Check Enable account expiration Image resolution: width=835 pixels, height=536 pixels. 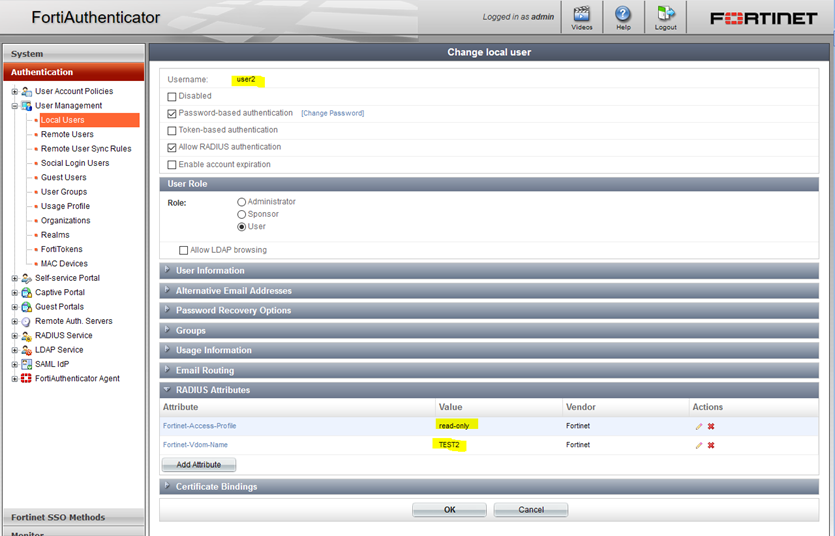pyautogui.click(x=172, y=165)
